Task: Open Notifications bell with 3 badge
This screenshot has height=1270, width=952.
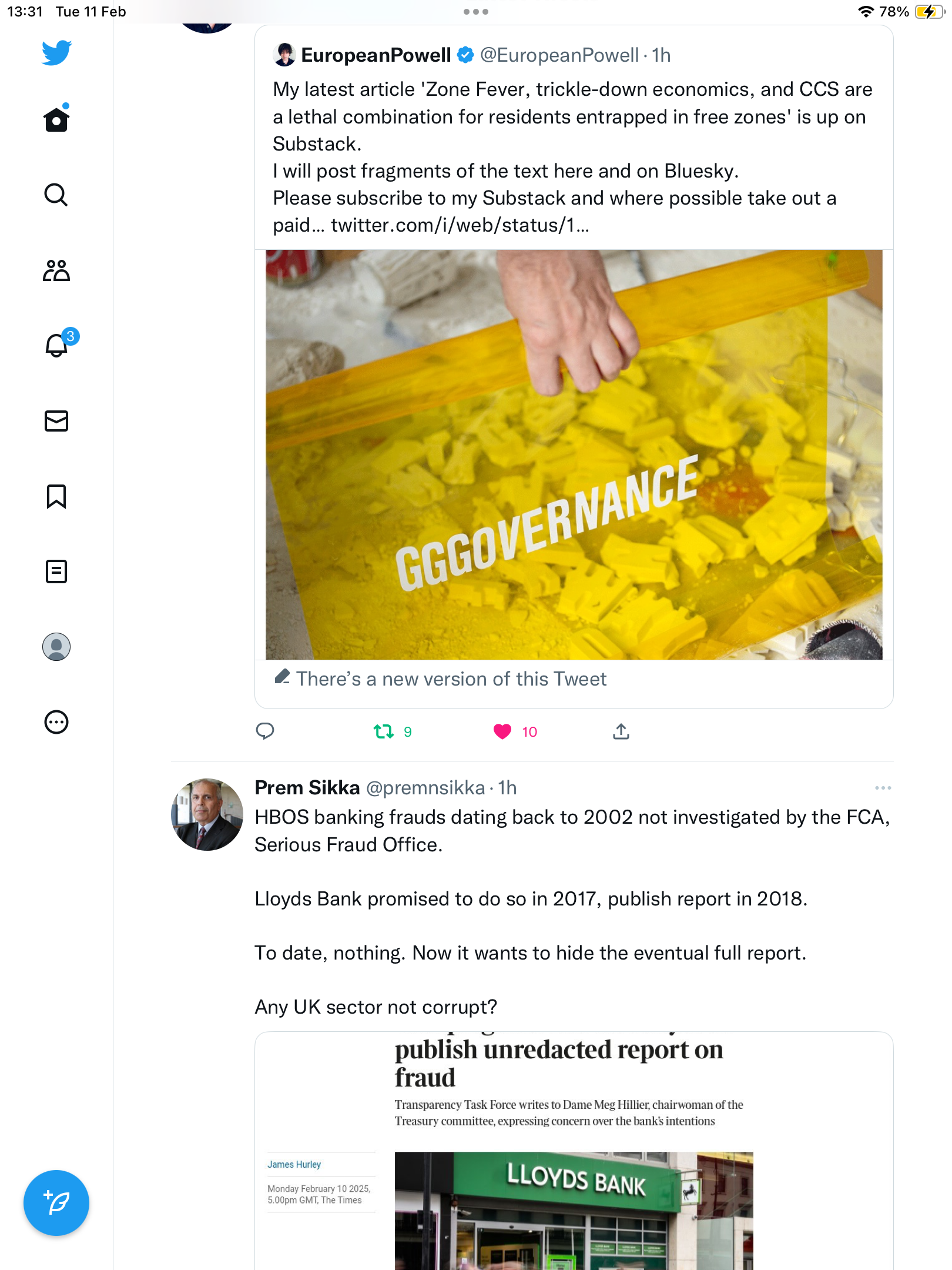Action: point(59,345)
